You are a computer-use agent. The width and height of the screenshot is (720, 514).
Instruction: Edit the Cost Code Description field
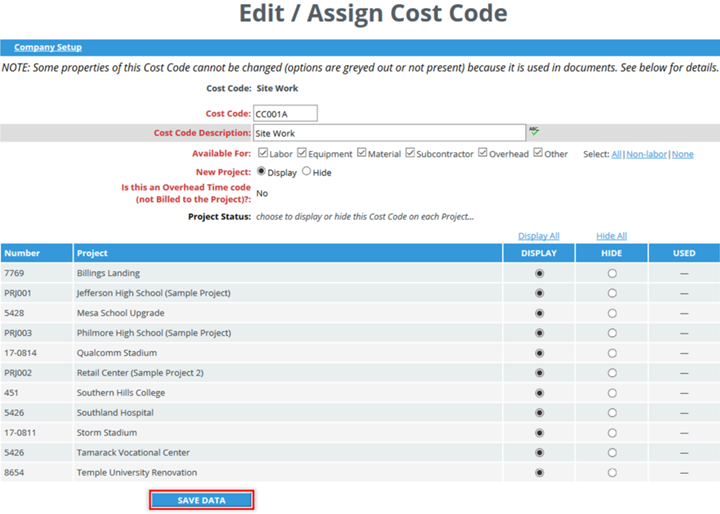click(389, 133)
